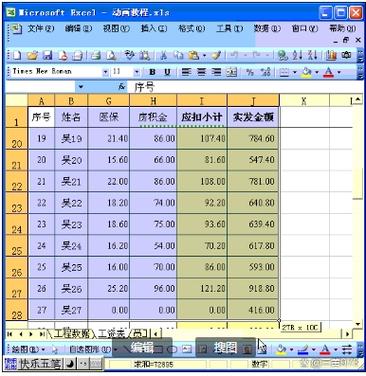Toggle Align Left
Image resolution: width=366 pixels, height=376 pixels.
click(186, 72)
